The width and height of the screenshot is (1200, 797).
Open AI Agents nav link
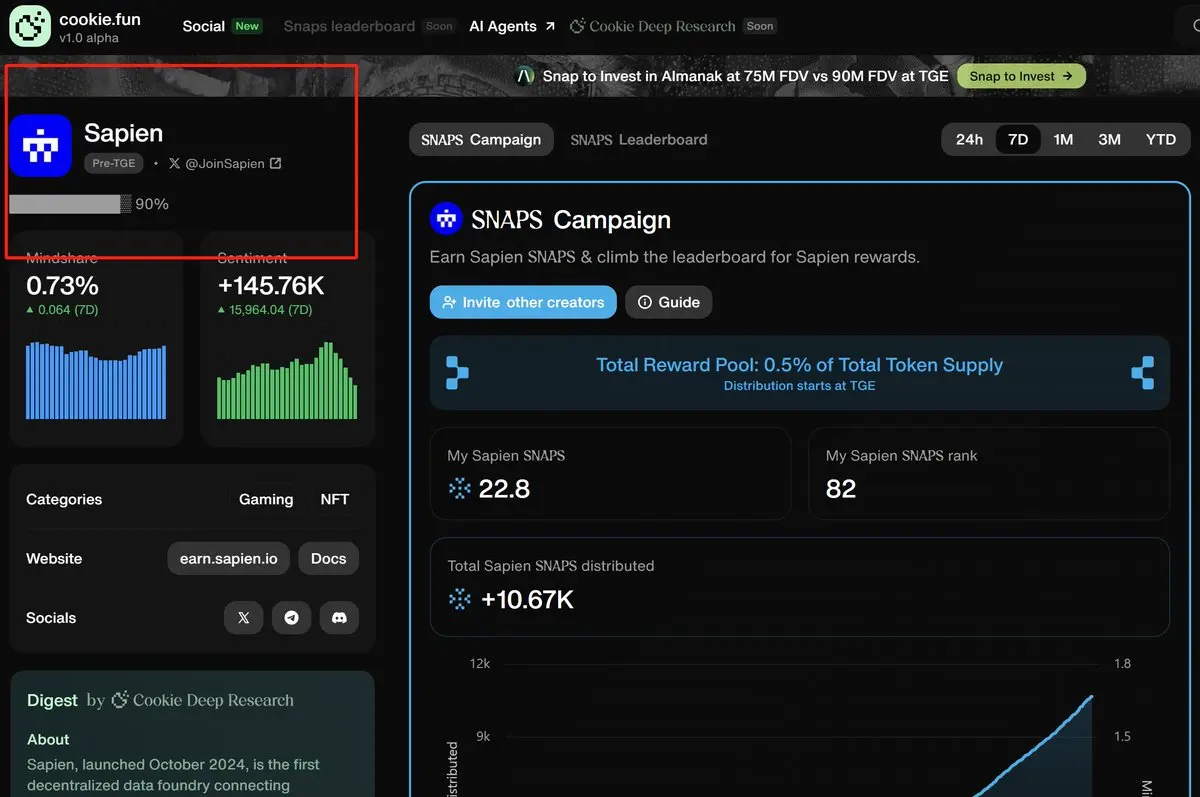click(503, 26)
